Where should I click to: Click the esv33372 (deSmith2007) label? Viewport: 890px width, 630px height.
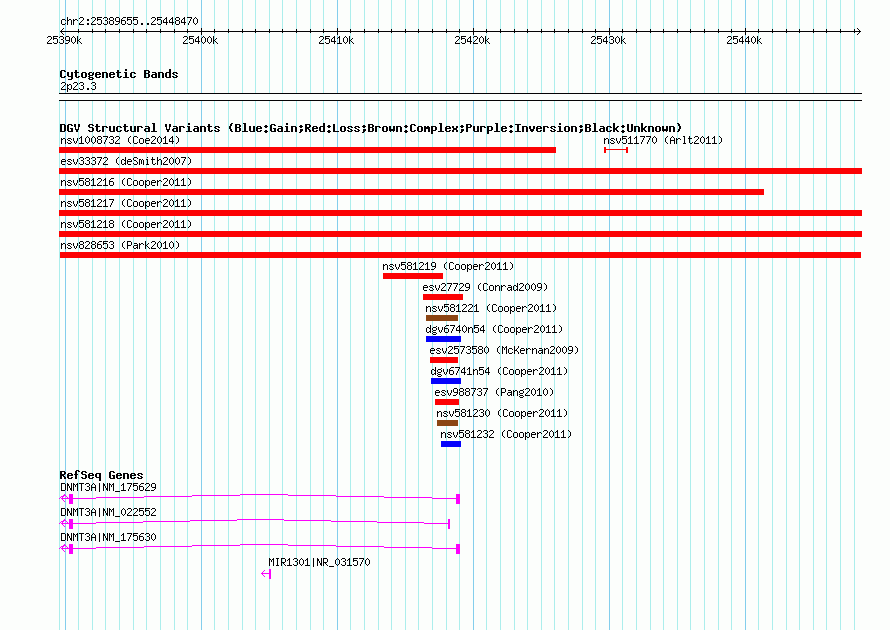tap(126, 161)
